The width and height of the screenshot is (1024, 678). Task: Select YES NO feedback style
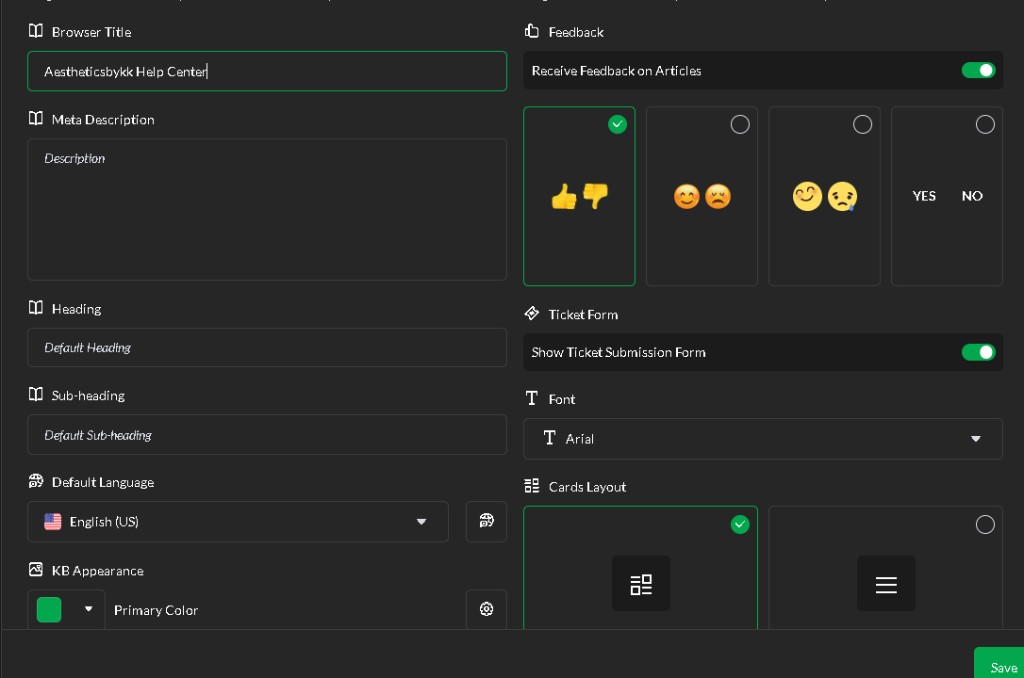coord(947,196)
